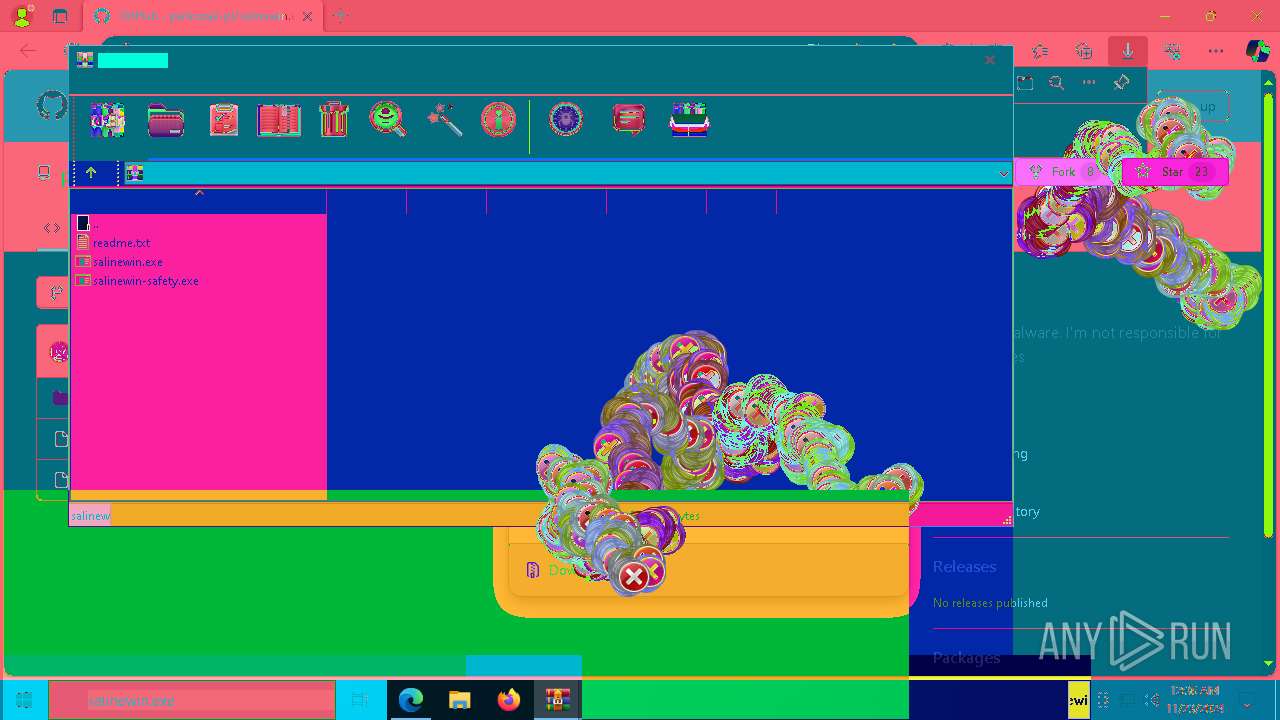Open Task View on the taskbar
This screenshot has height=720, width=1280.
[x=361, y=700]
